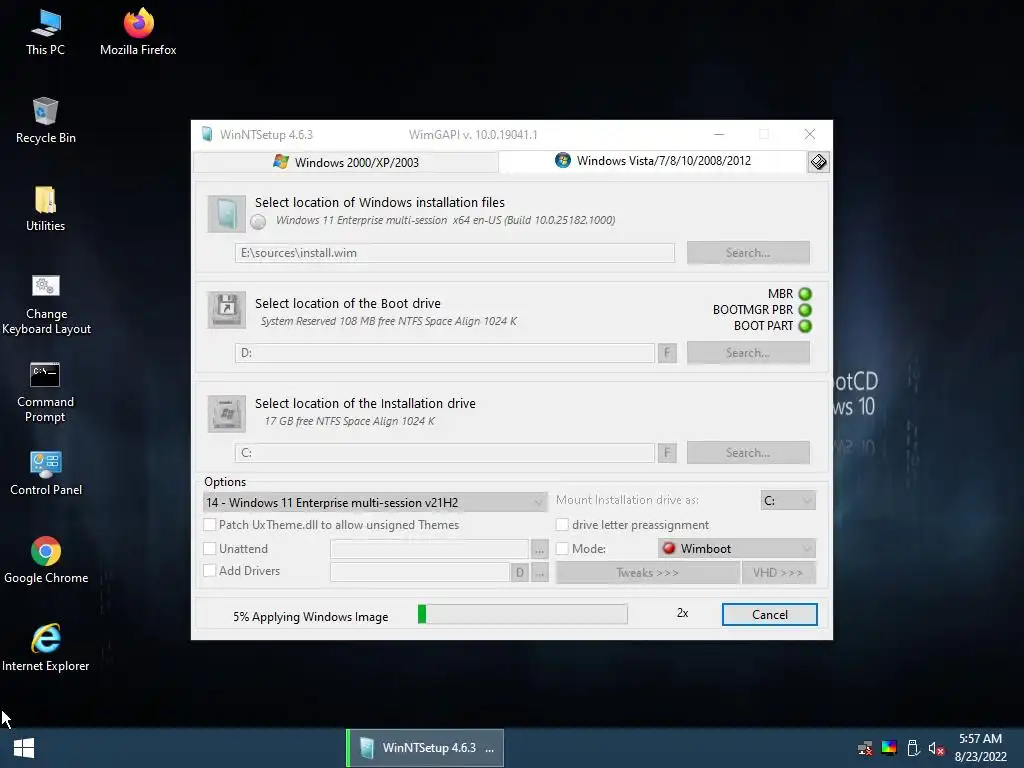Image resolution: width=1024 pixels, height=768 pixels.
Task: Enable drive letter preassignment checkbox
Action: click(562, 524)
